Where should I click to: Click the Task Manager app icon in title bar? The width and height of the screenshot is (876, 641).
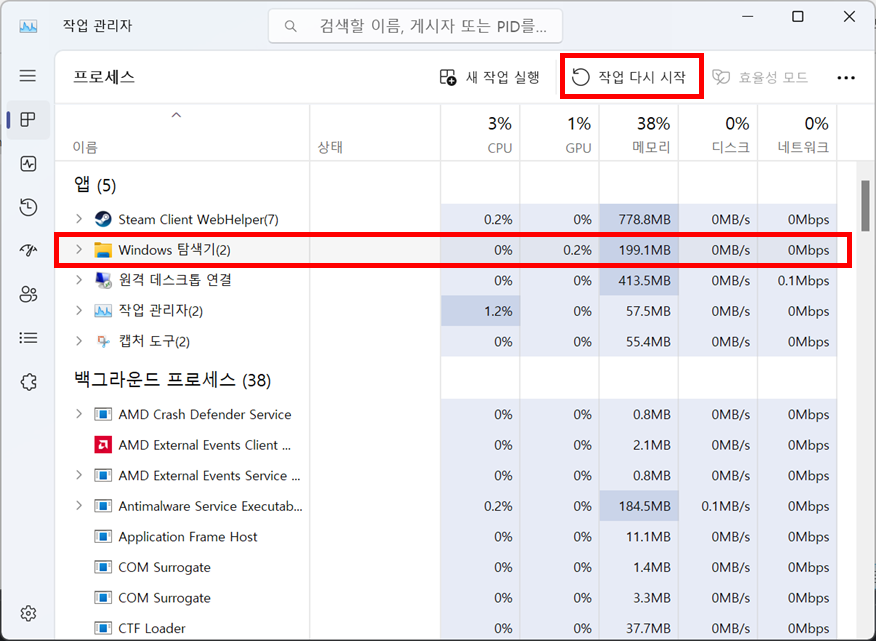(x=28, y=26)
